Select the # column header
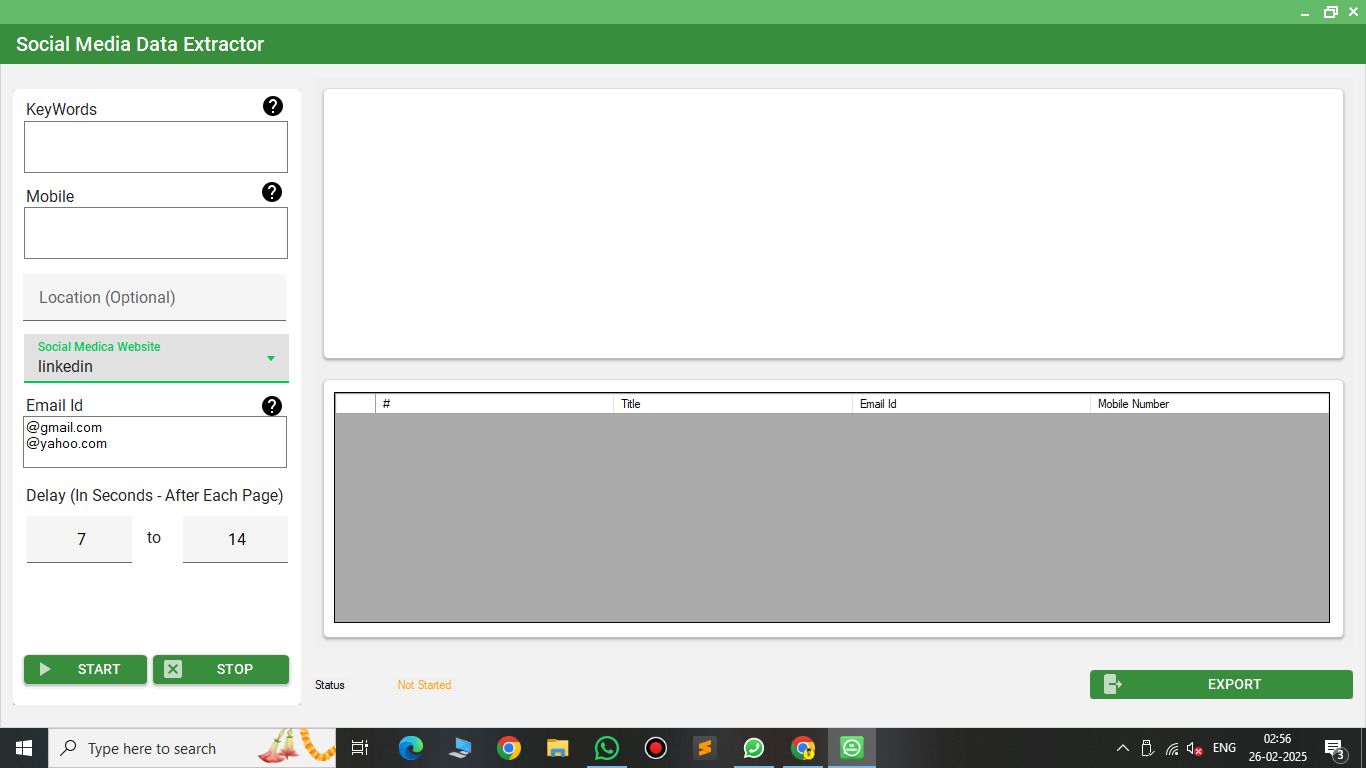 pyautogui.click(x=494, y=404)
